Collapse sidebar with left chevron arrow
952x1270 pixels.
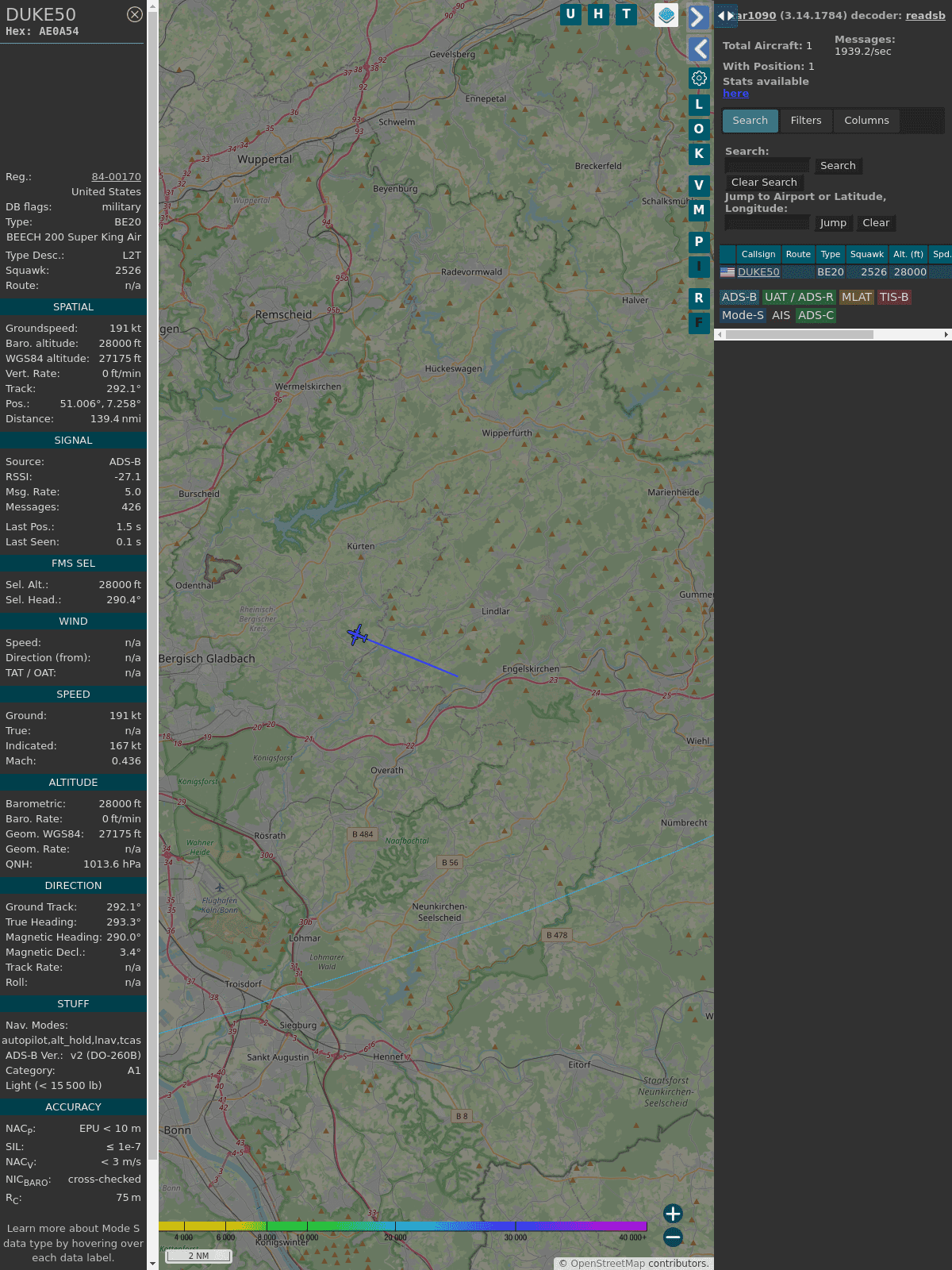pos(699,49)
